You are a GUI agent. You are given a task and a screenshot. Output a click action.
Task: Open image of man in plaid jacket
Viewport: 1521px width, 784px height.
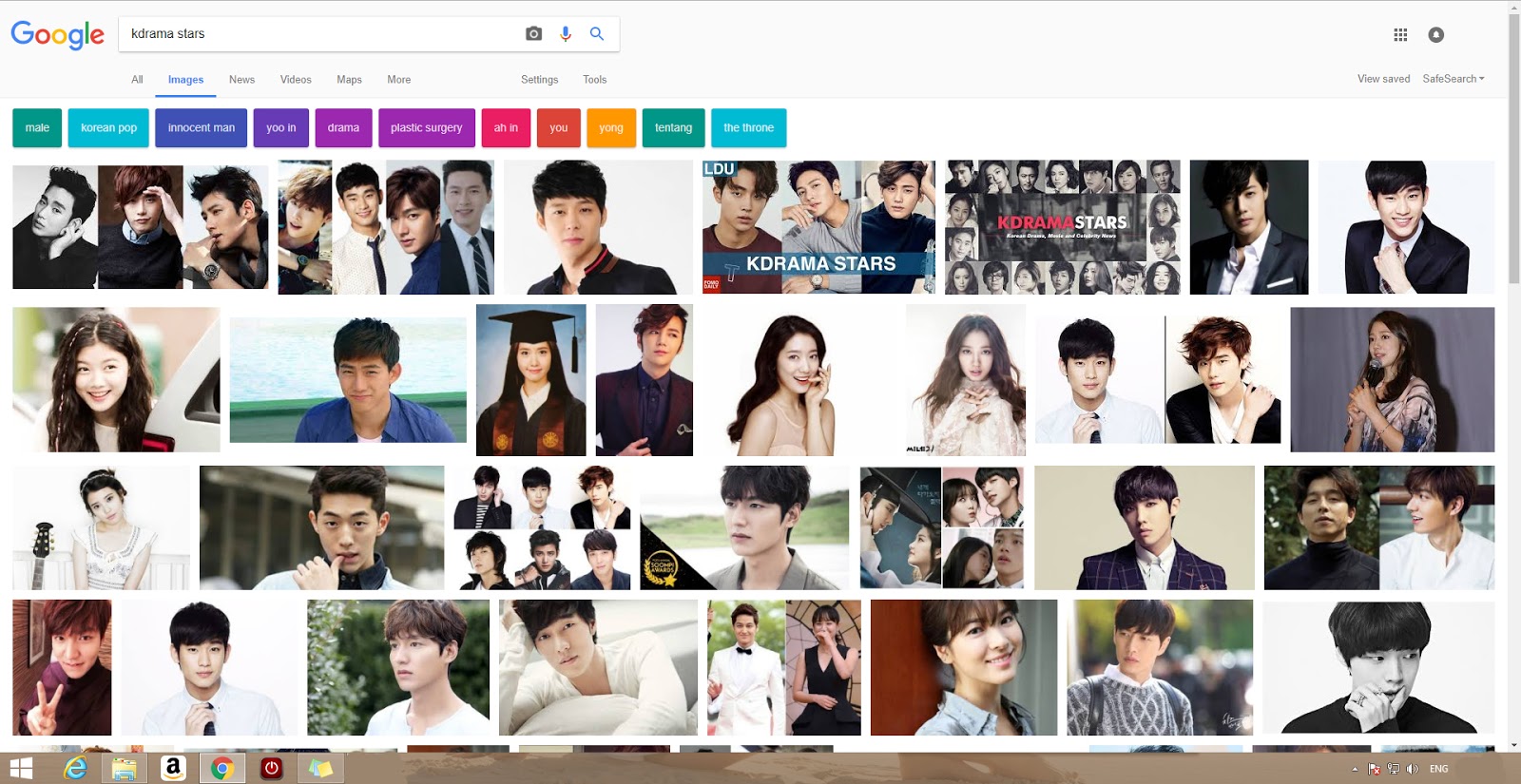click(1145, 527)
